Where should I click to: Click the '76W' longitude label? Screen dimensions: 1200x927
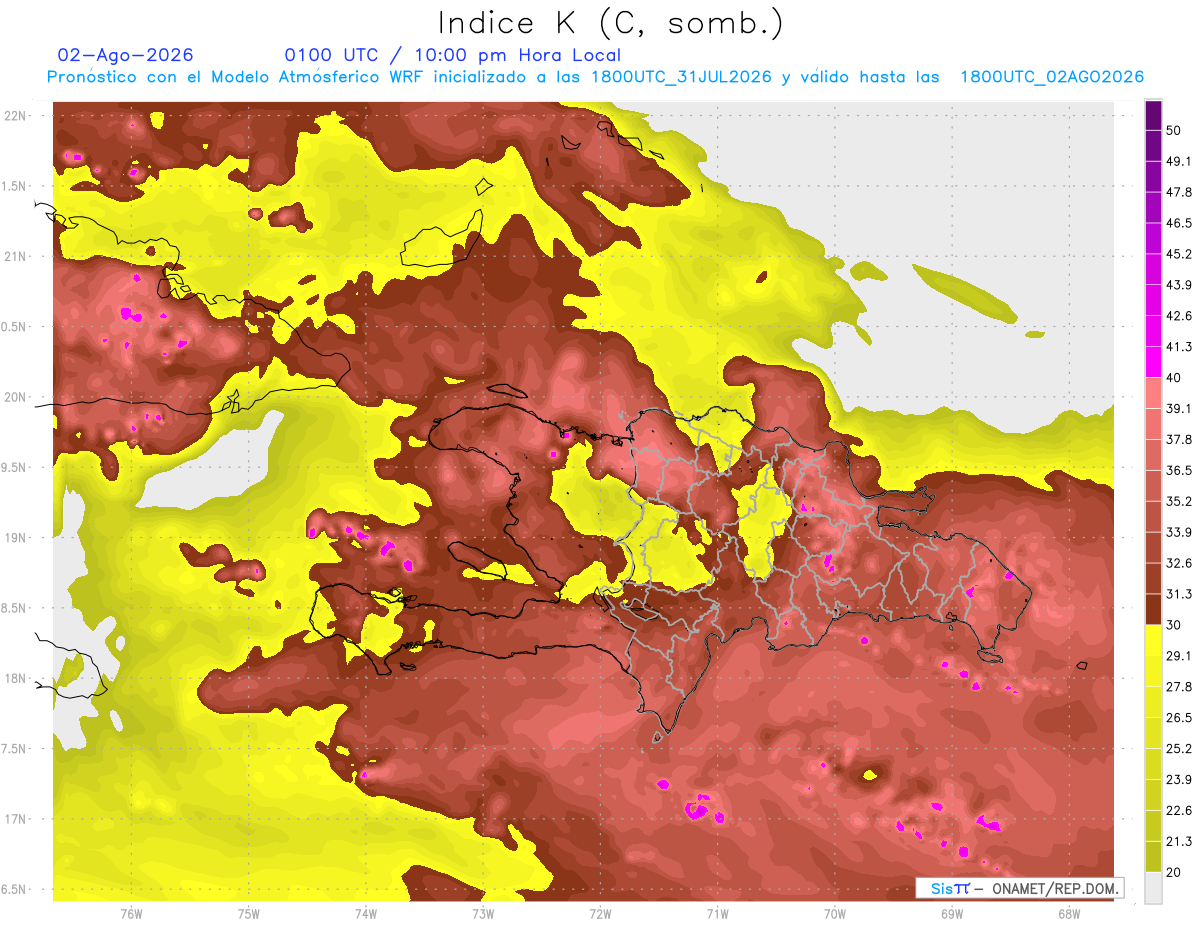131,913
